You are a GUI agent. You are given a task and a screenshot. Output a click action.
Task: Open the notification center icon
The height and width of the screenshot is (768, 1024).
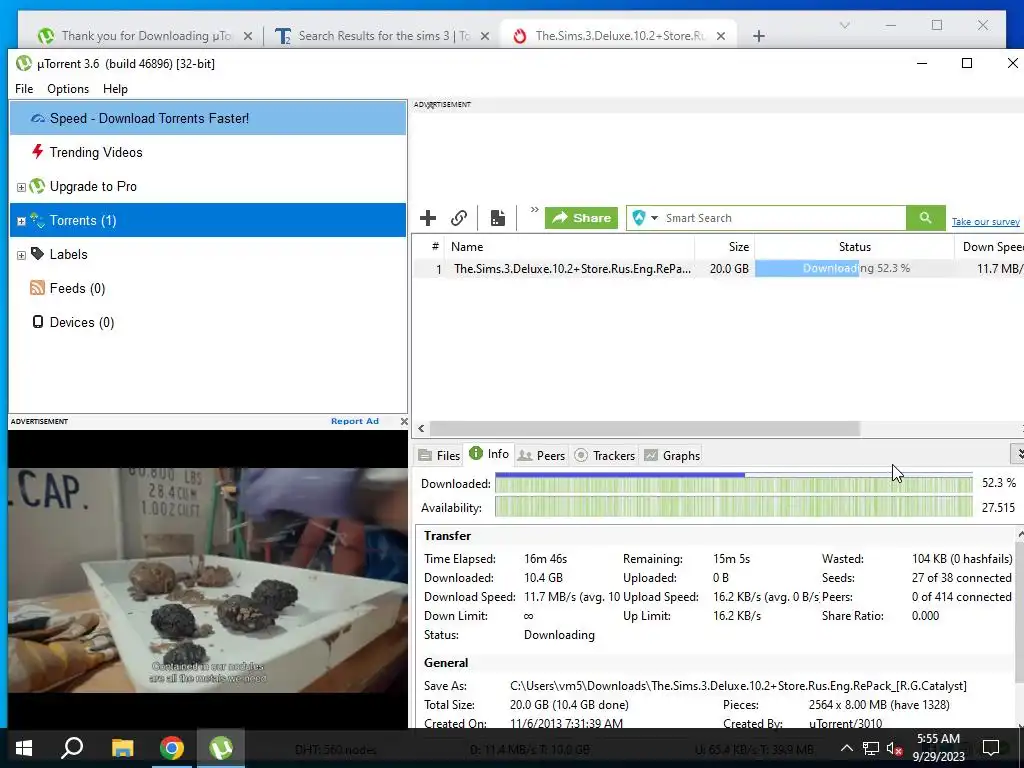coord(991,748)
